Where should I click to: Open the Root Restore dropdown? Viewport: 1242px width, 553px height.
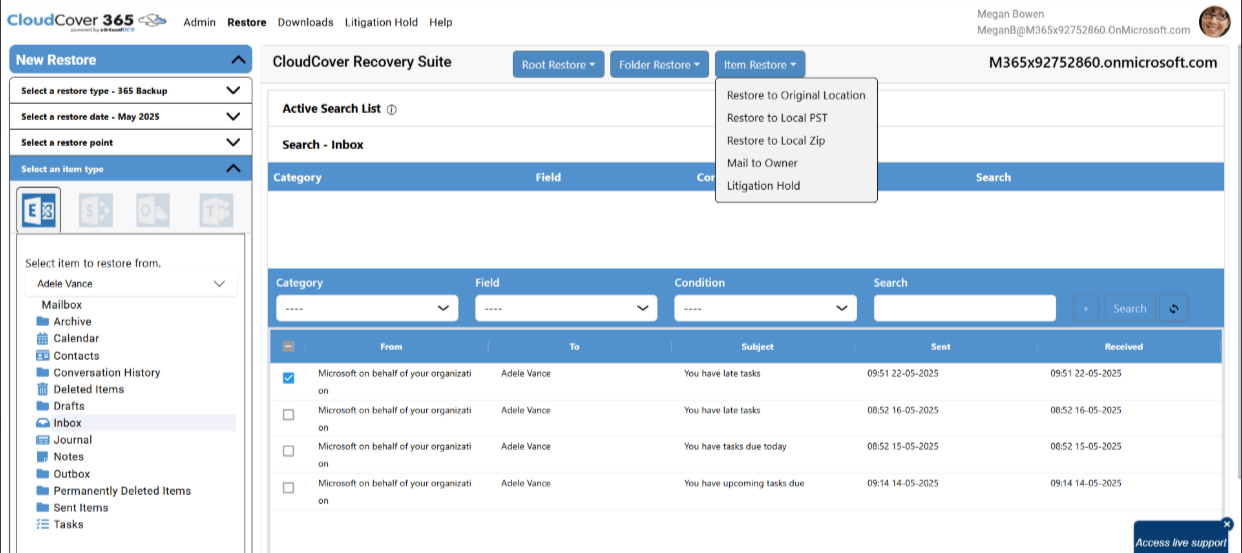pyautogui.click(x=558, y=65)
